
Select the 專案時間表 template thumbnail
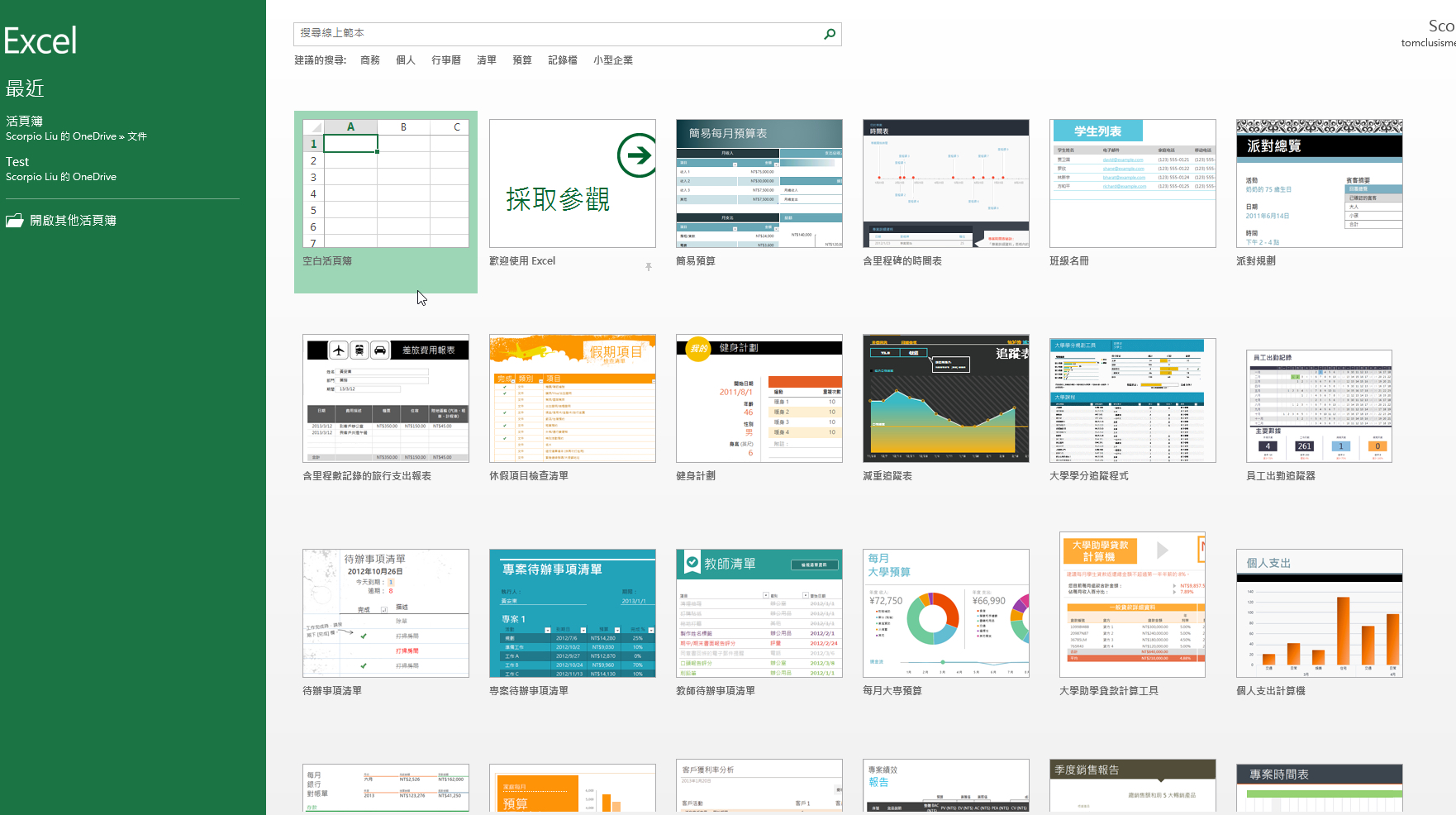point(1320,789)
